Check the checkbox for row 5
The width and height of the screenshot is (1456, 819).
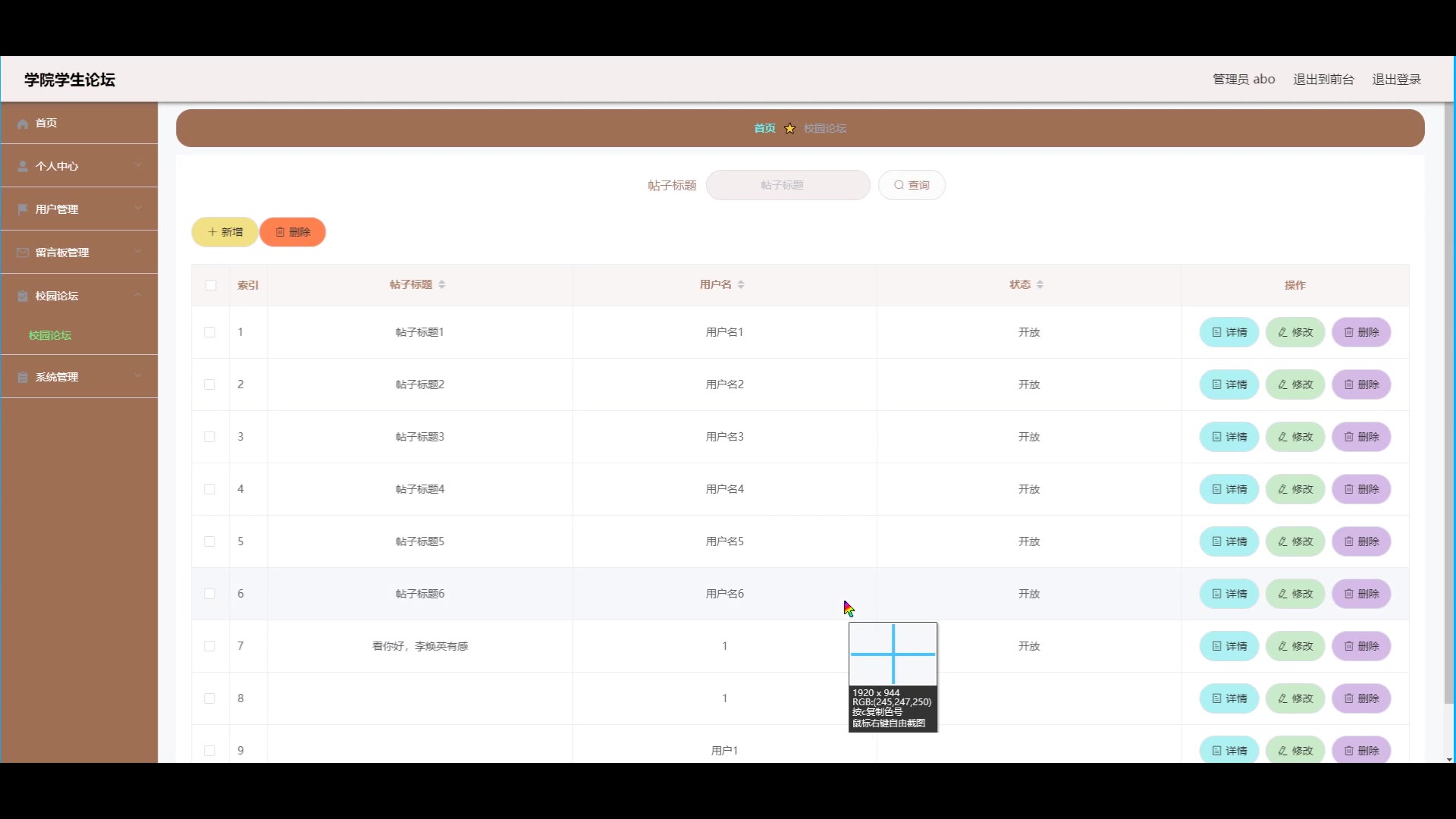[209, 541]
